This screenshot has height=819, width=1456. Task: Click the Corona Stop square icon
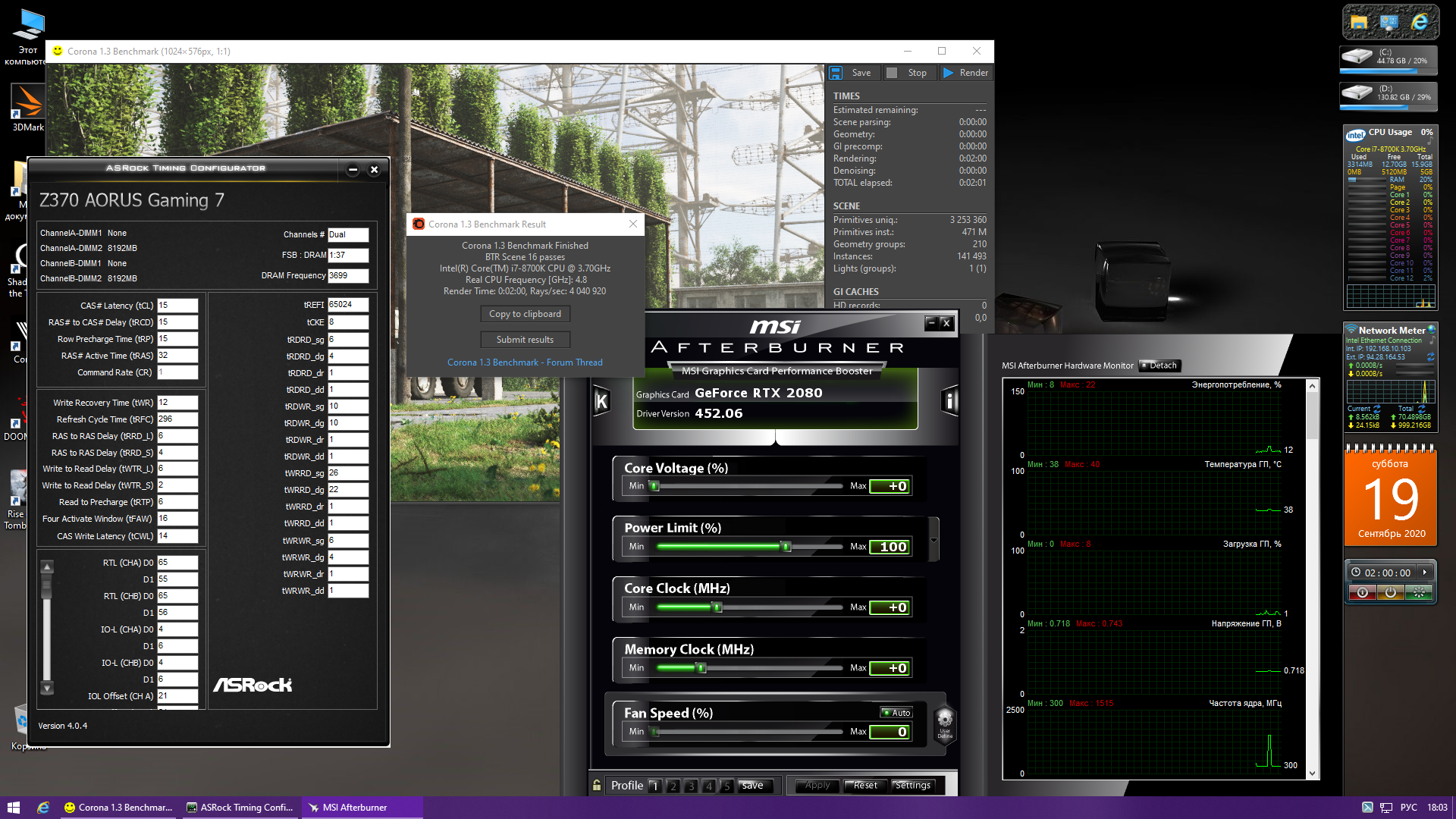point(893,73)
